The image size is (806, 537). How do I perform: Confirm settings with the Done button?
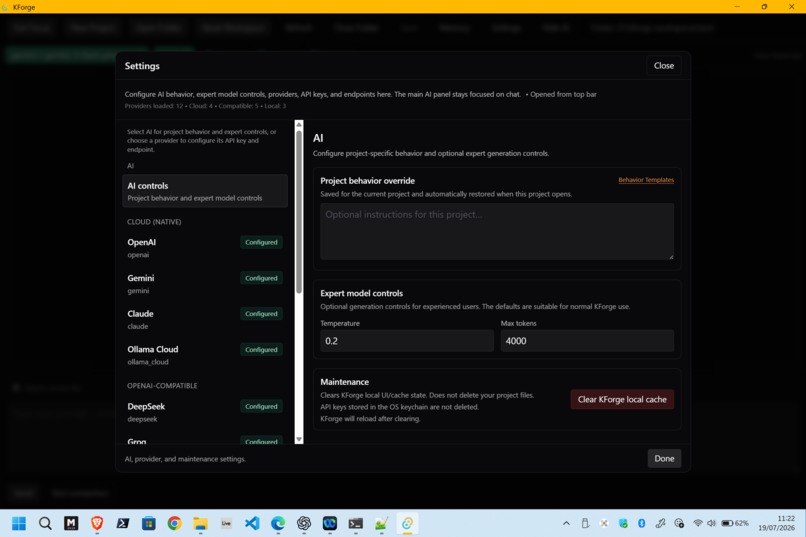click(x=664, y=458)
